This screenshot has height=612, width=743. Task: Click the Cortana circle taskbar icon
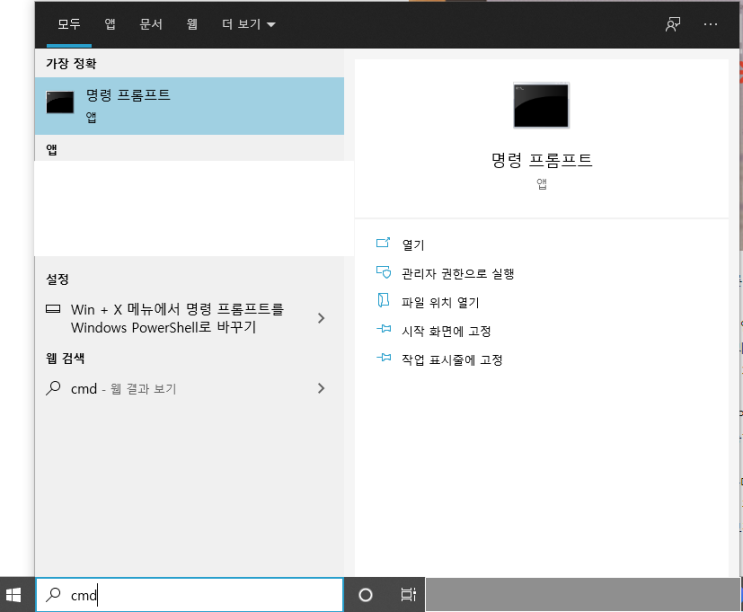tap(365, 595)
